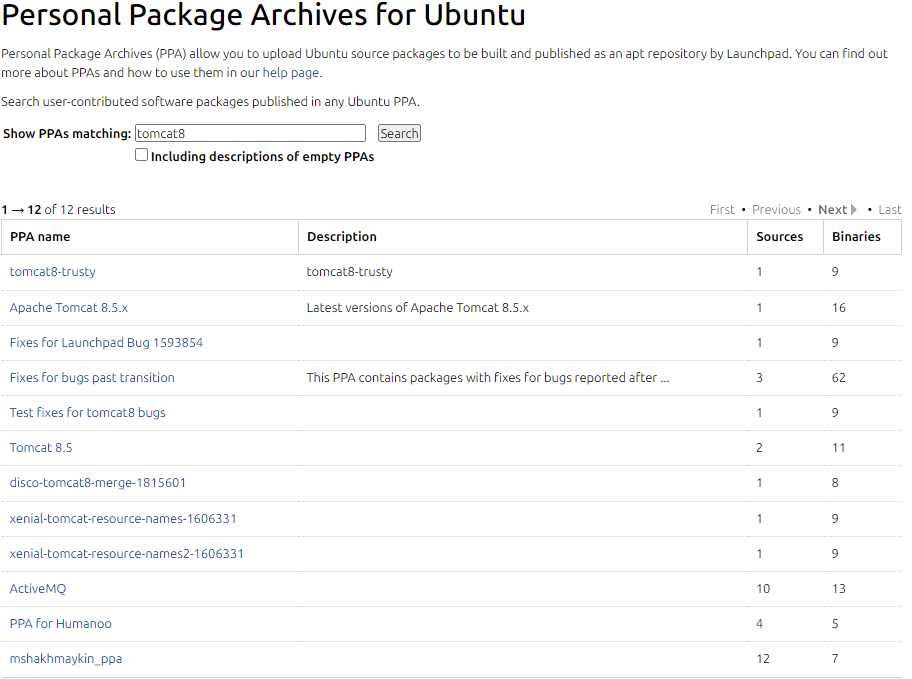Focus the 'Show PPAs matching' text field

(x=250, y=133)
